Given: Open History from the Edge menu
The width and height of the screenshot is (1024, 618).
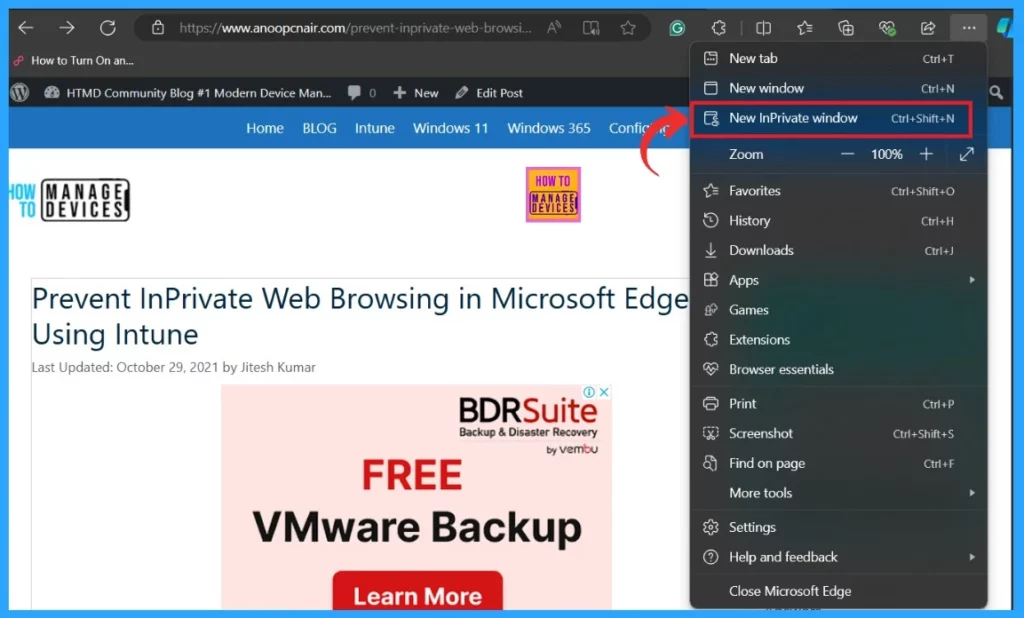Looking at the screenshot, I should coord(839,221).
